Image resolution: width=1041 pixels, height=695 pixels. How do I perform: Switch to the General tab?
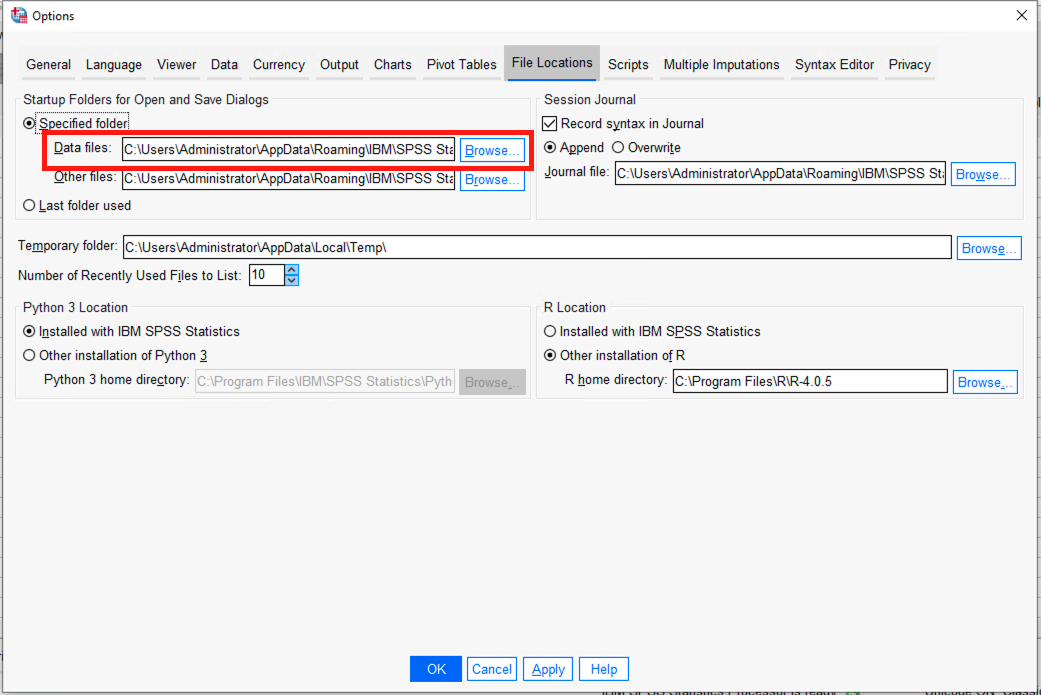click(48, 64)
